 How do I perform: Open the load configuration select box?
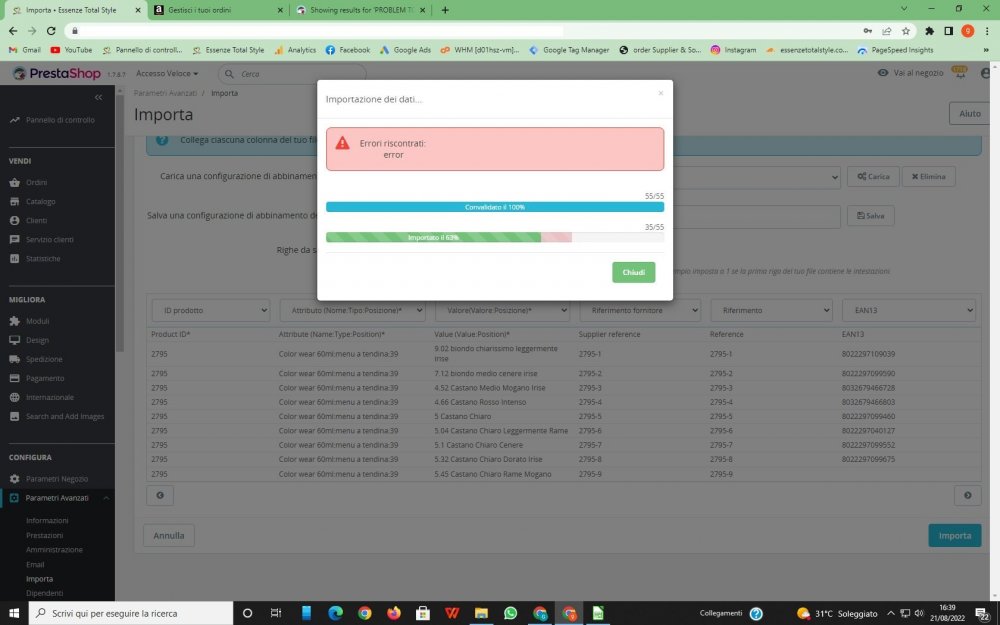[756, 177]
